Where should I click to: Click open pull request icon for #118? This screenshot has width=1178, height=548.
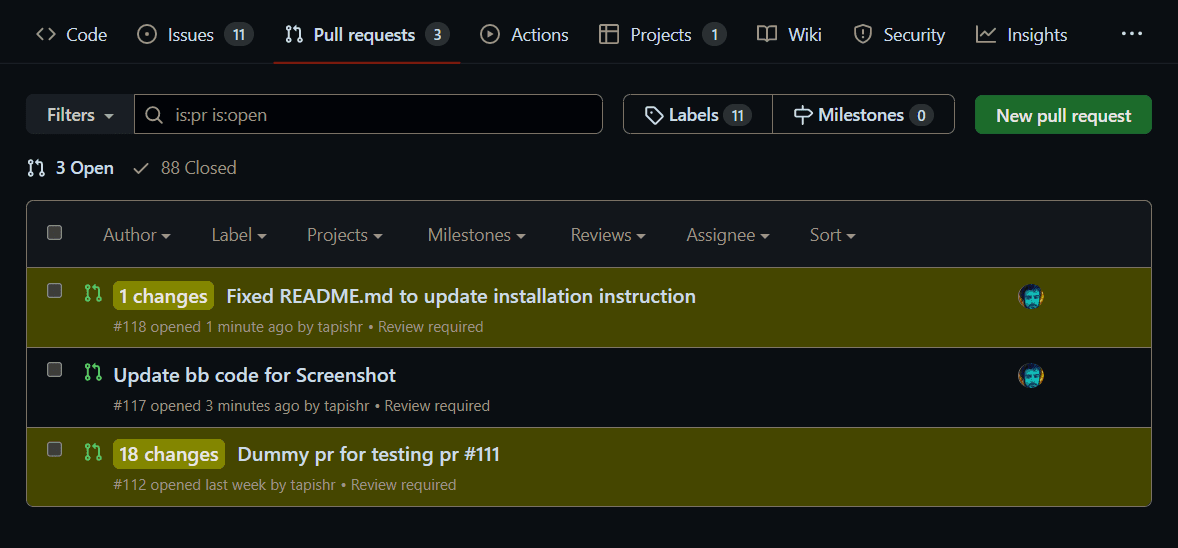click(x=93, y=293)
